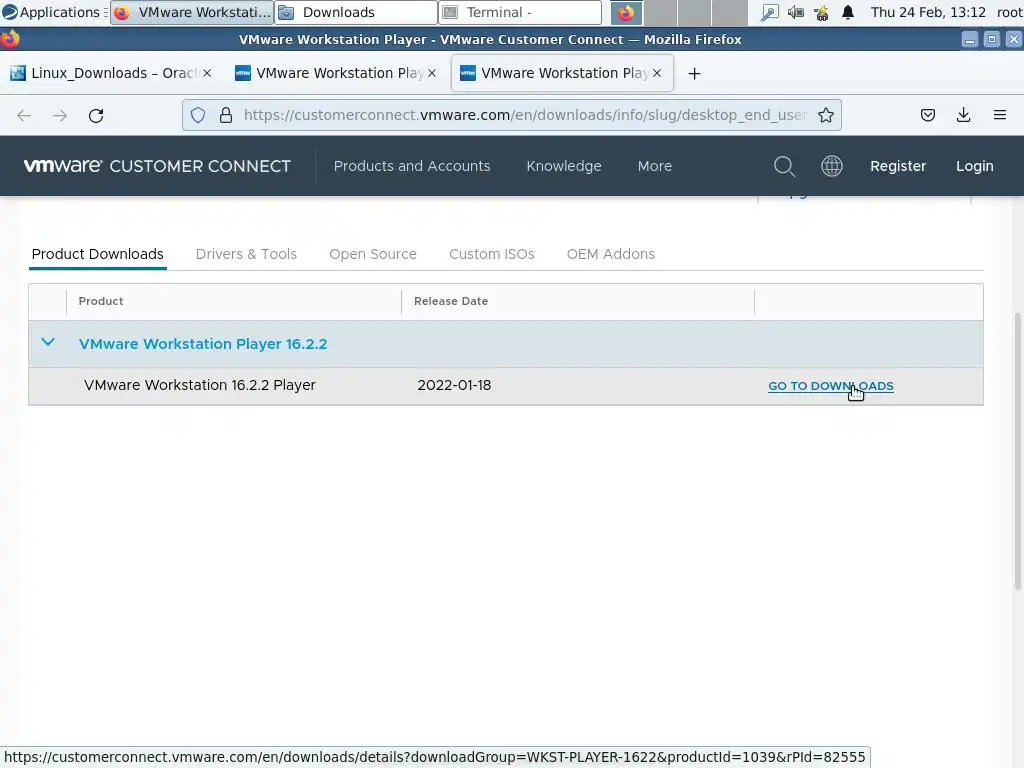Open the tracking protection shield icon
The height and width of the screenshot is (768, 1024).
198,116
